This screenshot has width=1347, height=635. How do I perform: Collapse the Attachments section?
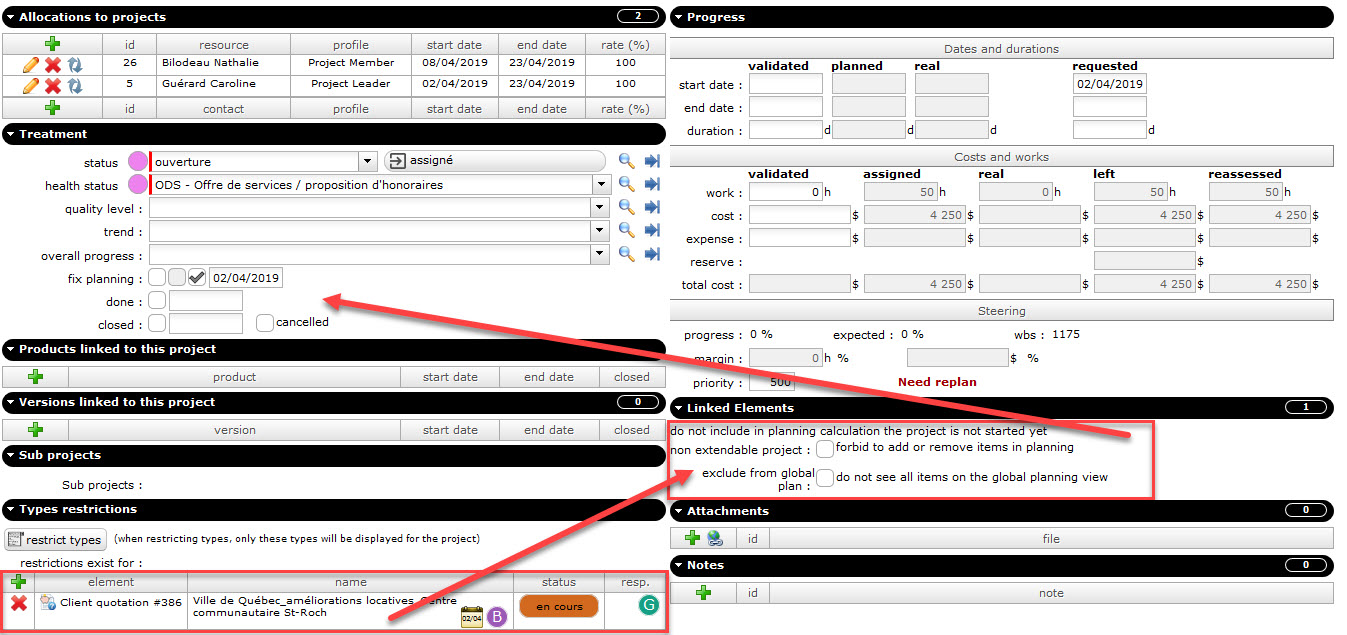pos(677,511)
